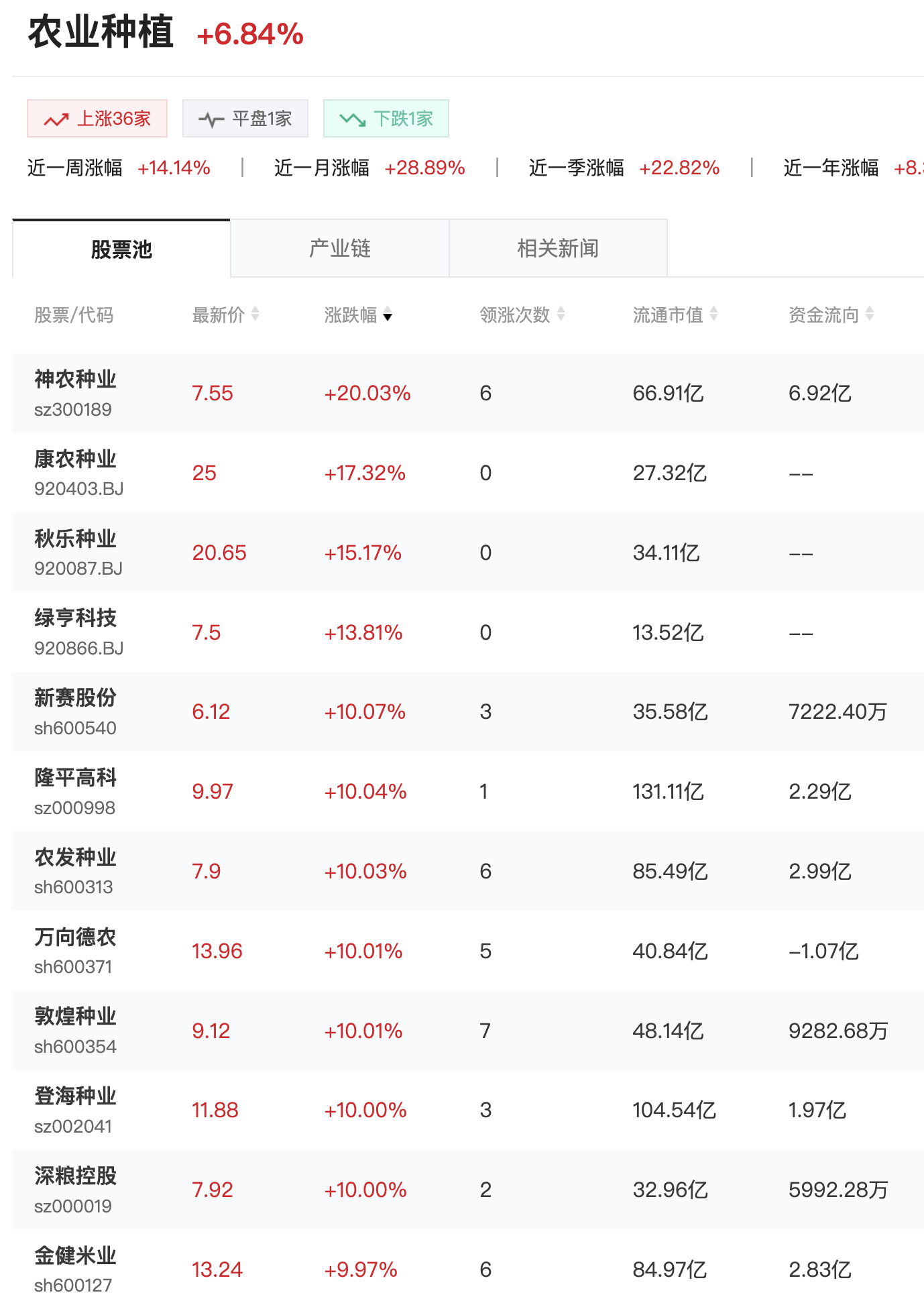Click the 涨跌幅 column header label

click(351, 315)
